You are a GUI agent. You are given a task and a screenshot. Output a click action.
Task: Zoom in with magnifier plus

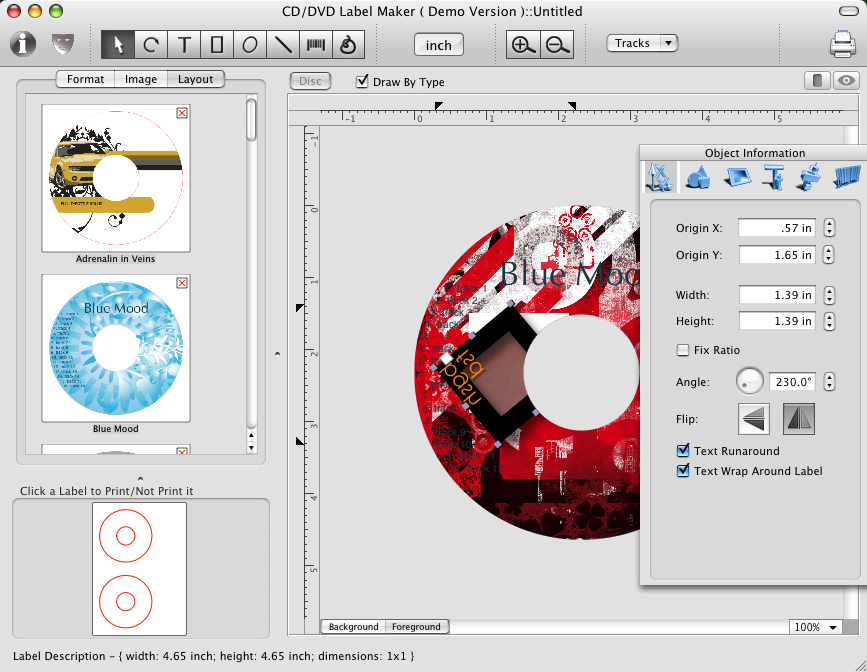click(x=523, y=45)
